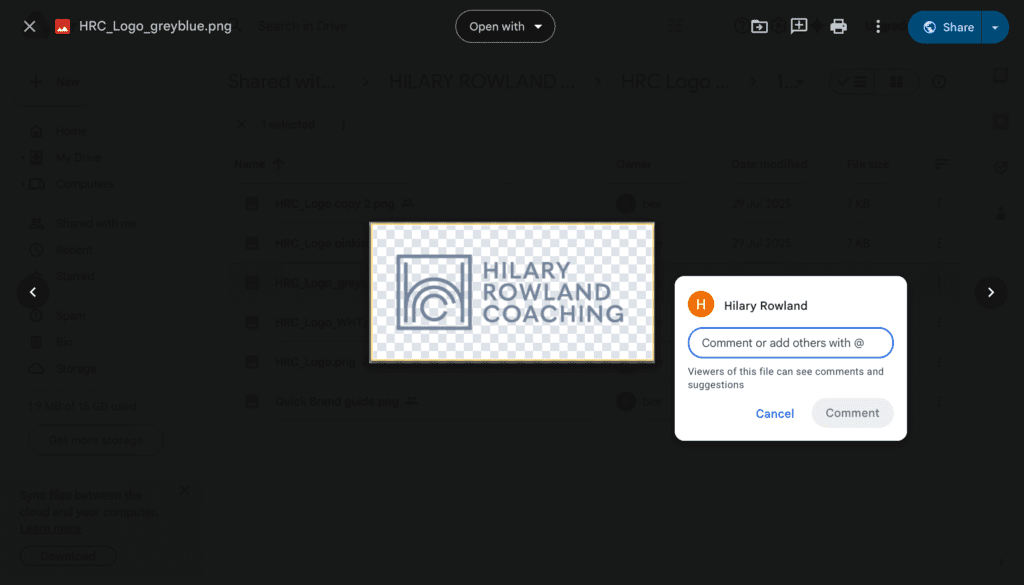
Task: Click the view details info icon
Action: tap(938, 82)
